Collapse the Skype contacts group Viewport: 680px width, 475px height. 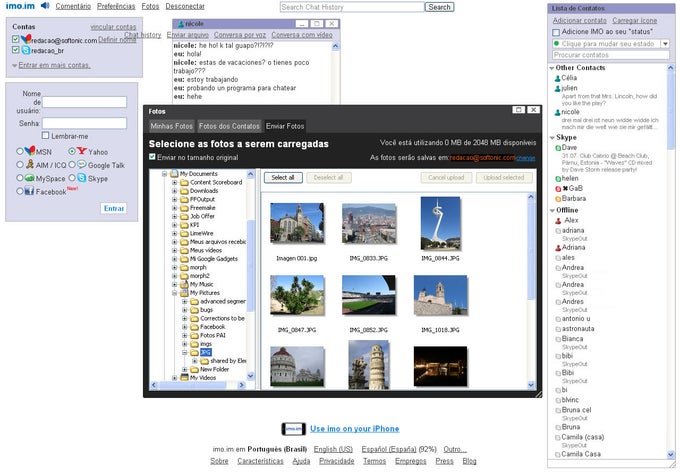point(552,138)
